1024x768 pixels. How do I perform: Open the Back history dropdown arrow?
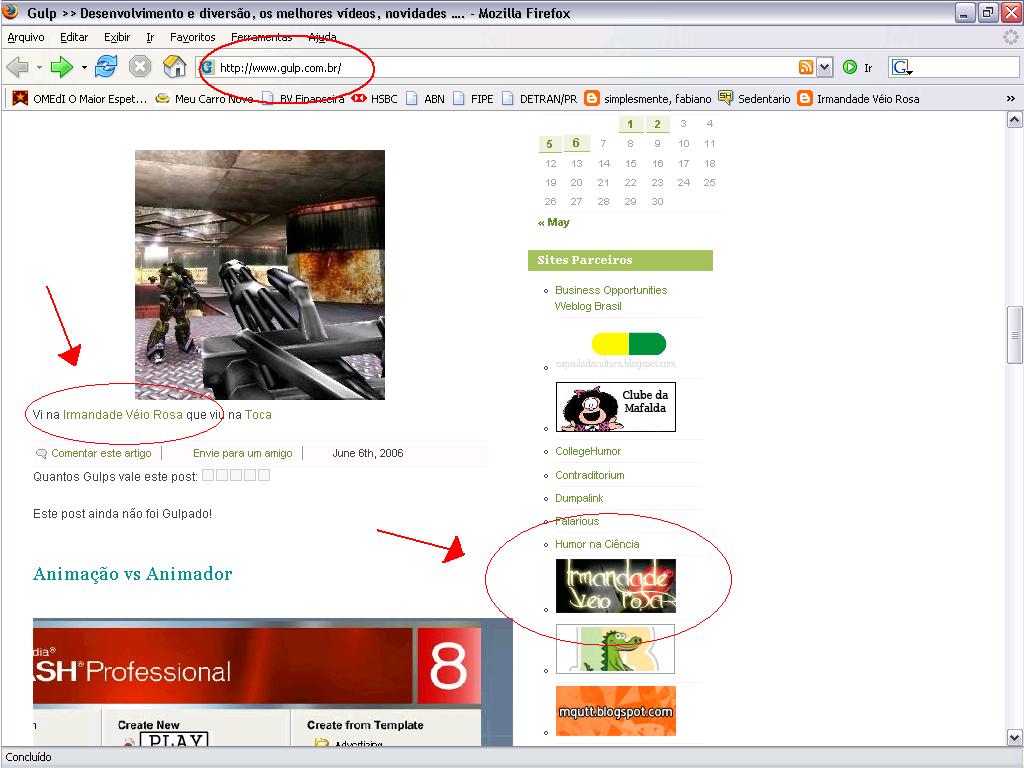39,67
